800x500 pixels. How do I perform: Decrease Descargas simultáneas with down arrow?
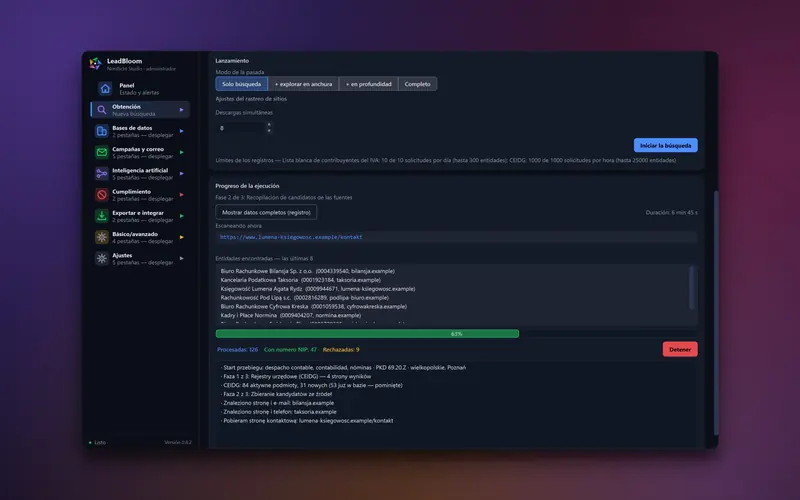point(269,131)
